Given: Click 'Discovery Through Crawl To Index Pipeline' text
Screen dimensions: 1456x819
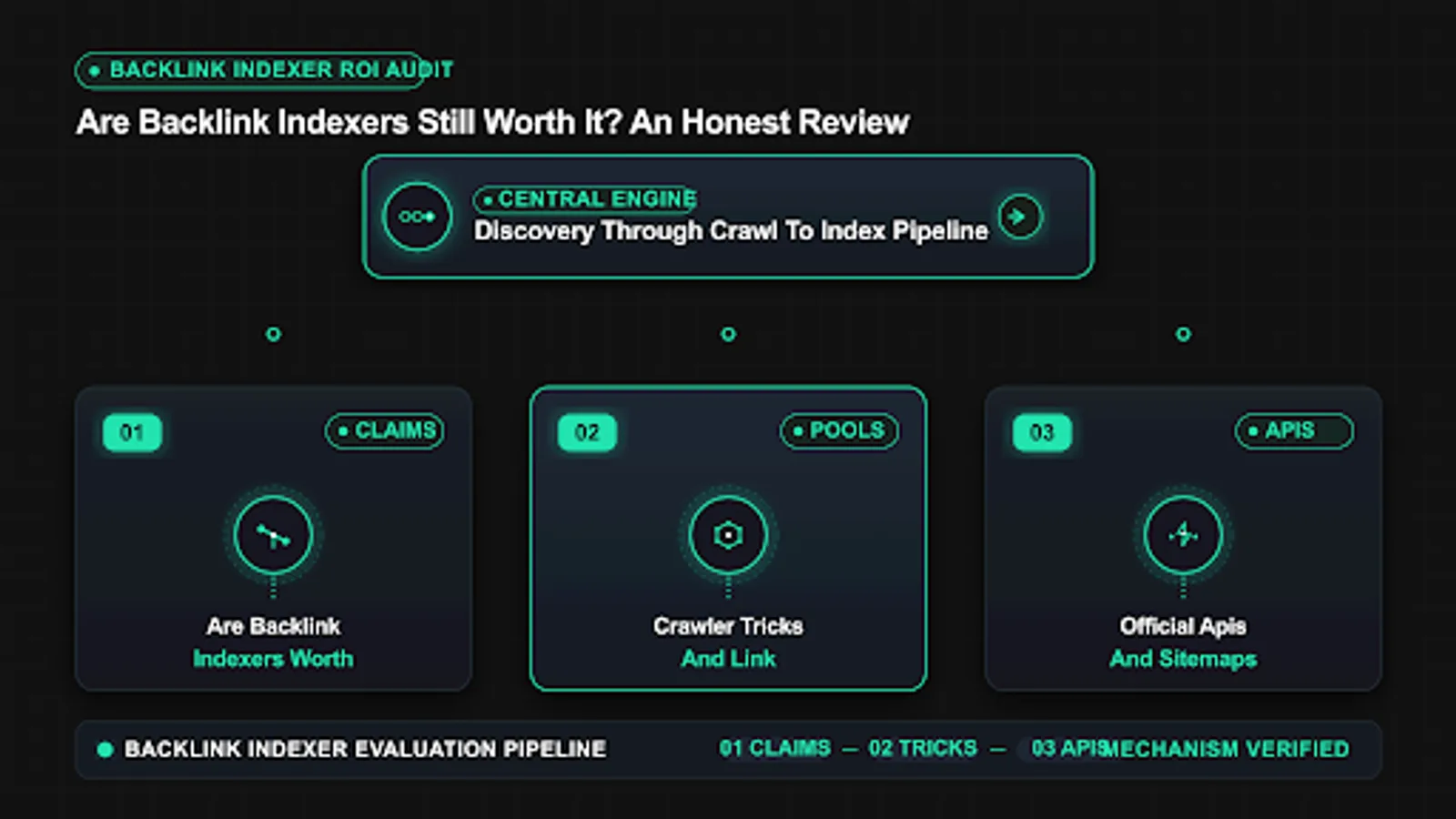Looking at the screenshot, I should 731,231.
